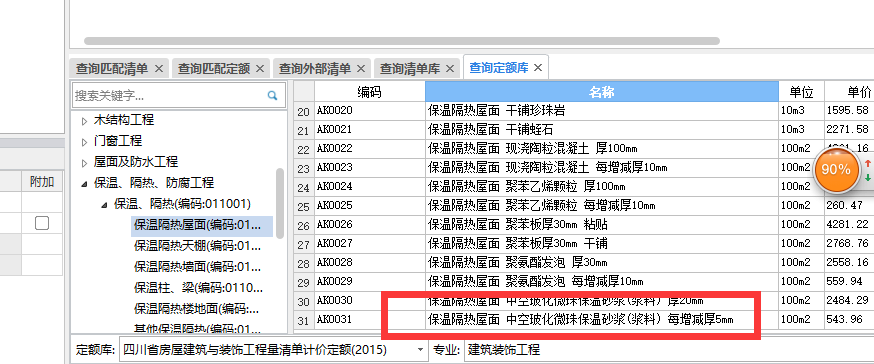Select code cell AK0027
Screen dimensions: 874x364
370,244
